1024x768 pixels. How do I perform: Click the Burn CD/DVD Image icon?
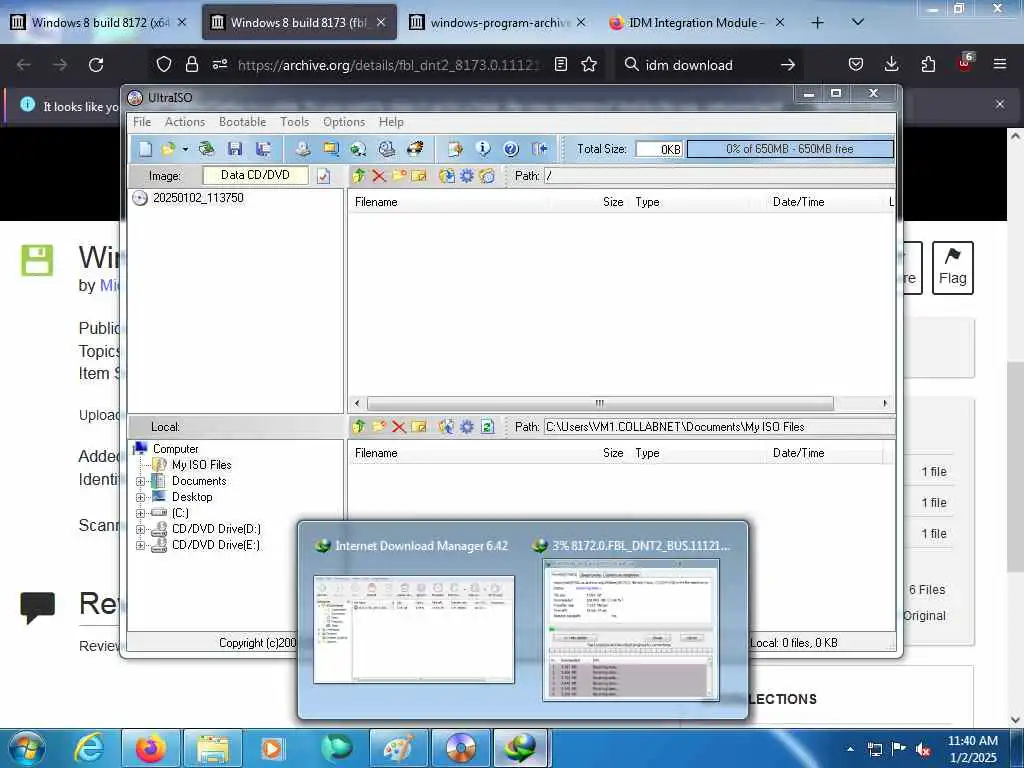(415, 149)
